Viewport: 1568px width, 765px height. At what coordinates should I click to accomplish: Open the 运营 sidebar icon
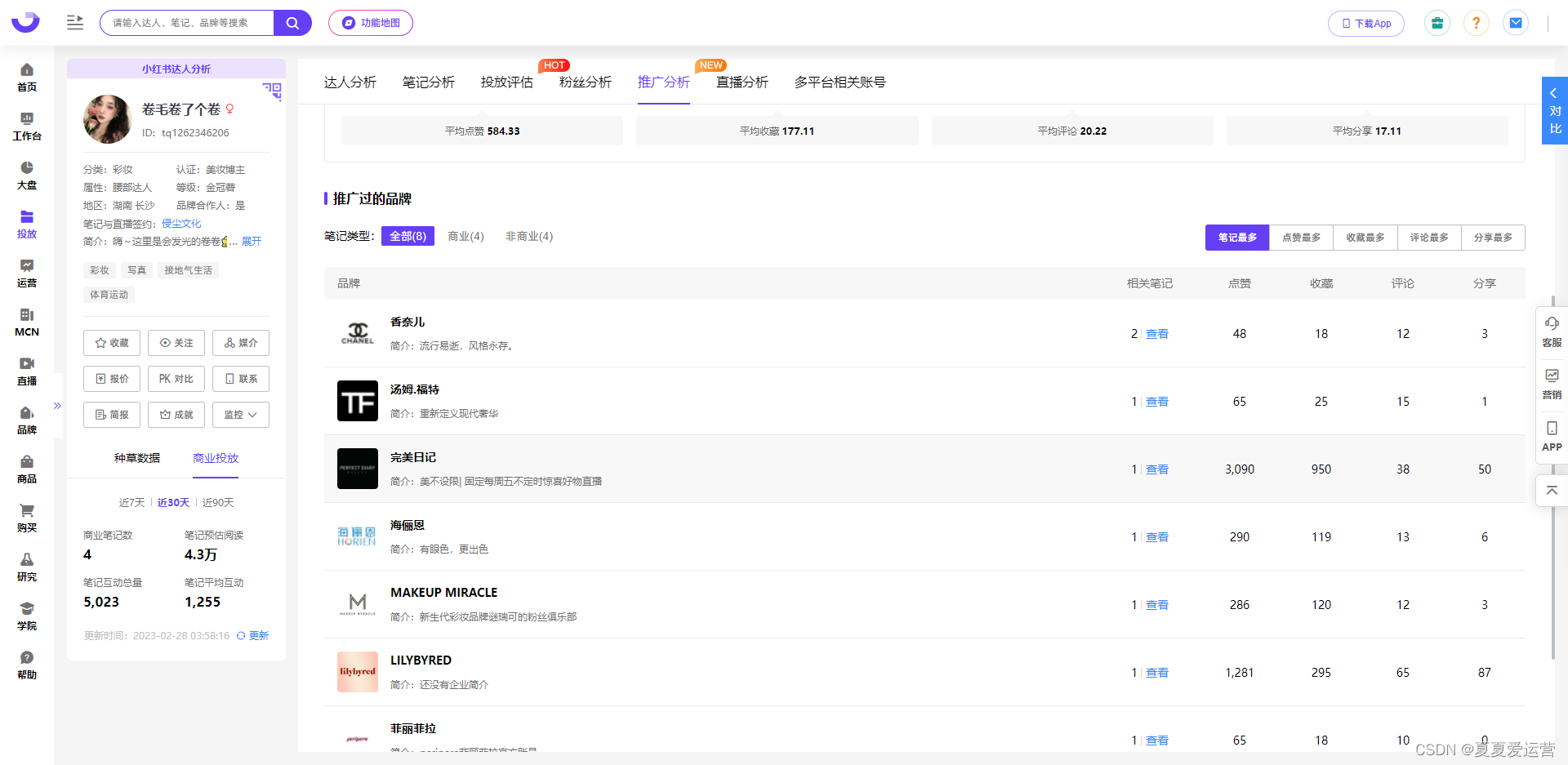tap(27, 273)
